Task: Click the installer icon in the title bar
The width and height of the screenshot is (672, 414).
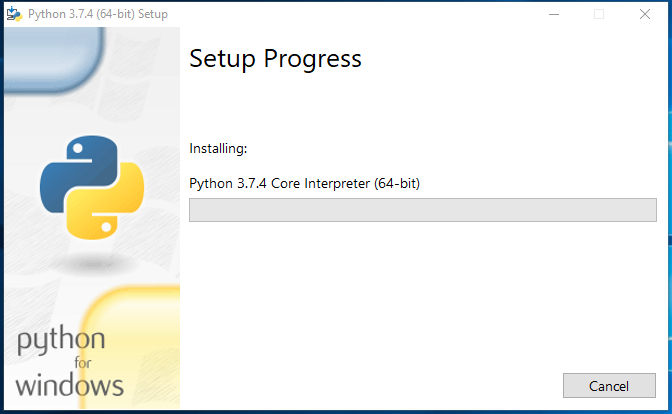Action: click(x=15, y=14)
